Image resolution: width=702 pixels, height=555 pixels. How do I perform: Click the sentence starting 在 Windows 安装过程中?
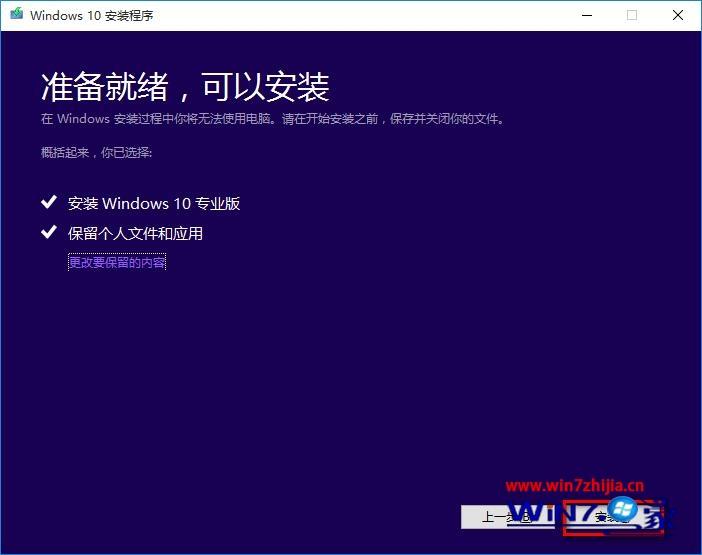point(273,119)
